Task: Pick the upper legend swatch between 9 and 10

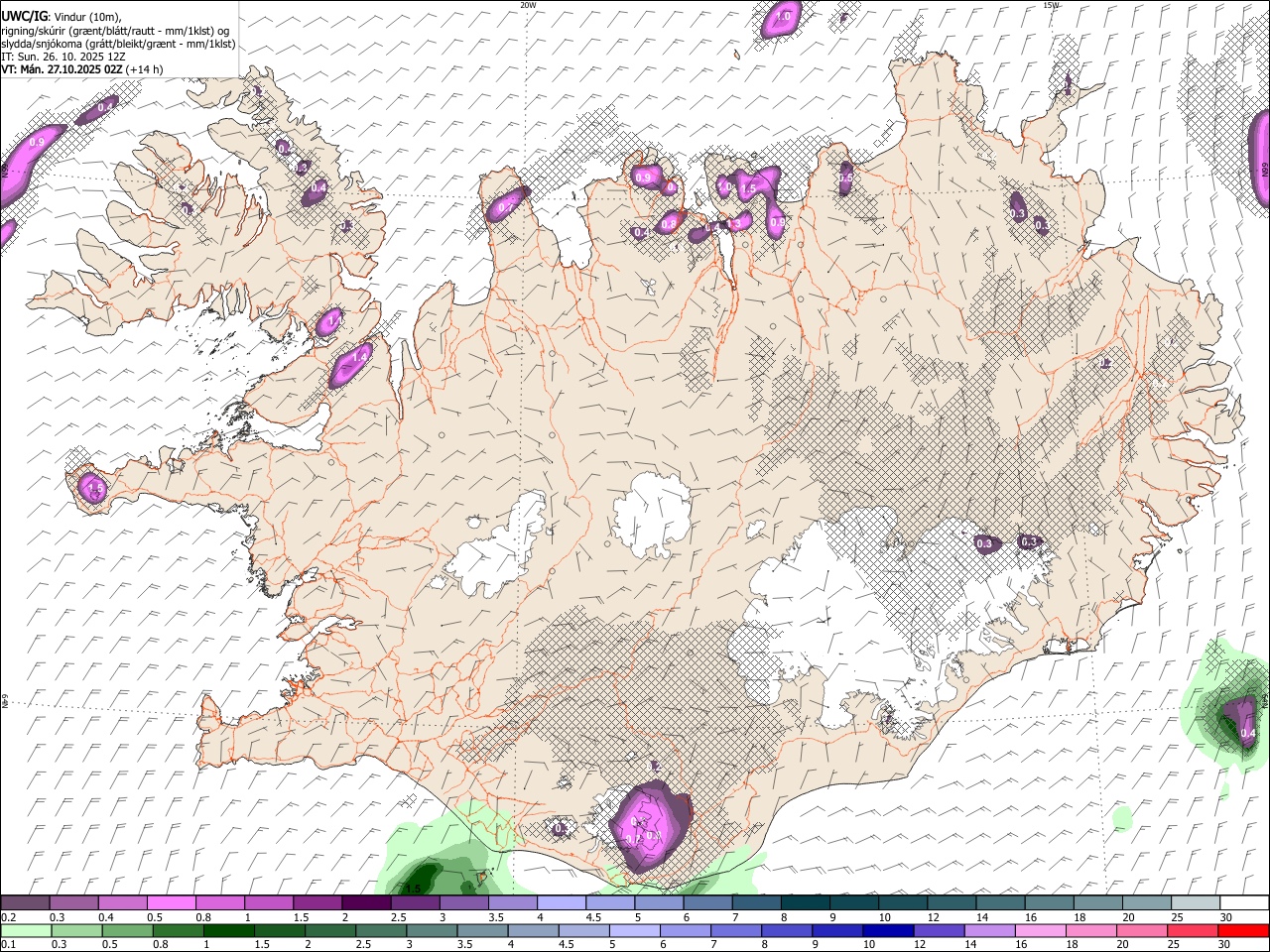Action: point(856,903)
